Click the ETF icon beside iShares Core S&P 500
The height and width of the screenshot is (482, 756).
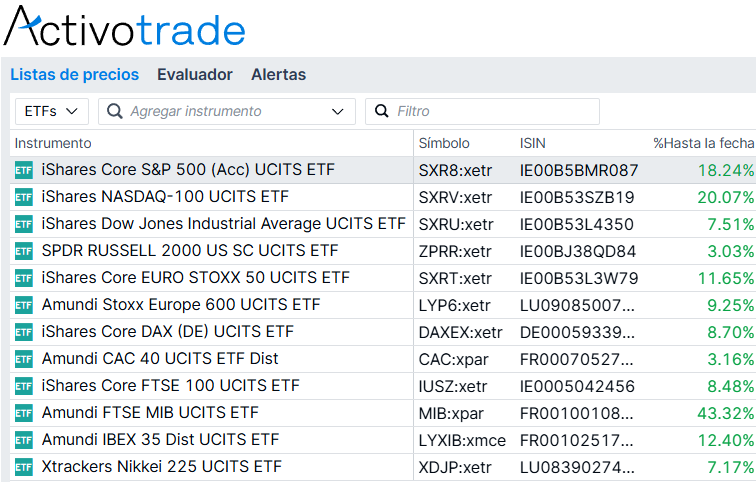pyautogui.click(x=24, y=170)
